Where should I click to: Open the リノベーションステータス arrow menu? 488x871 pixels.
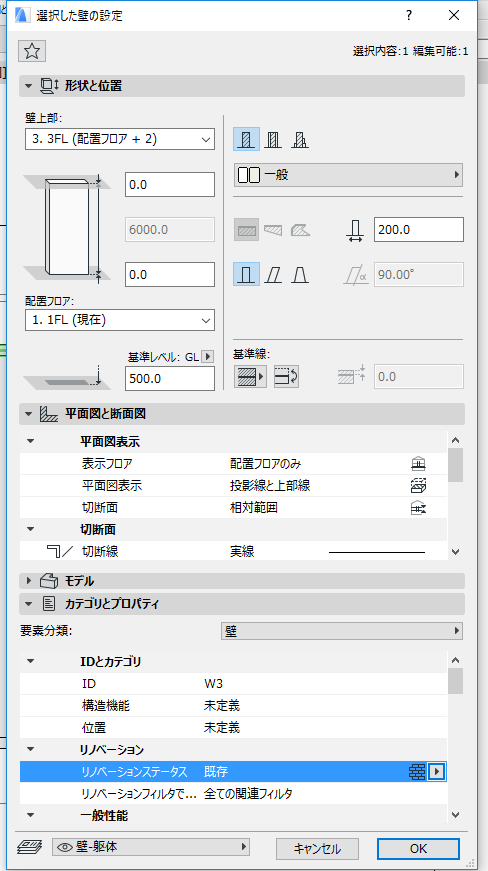pos(437,772)
